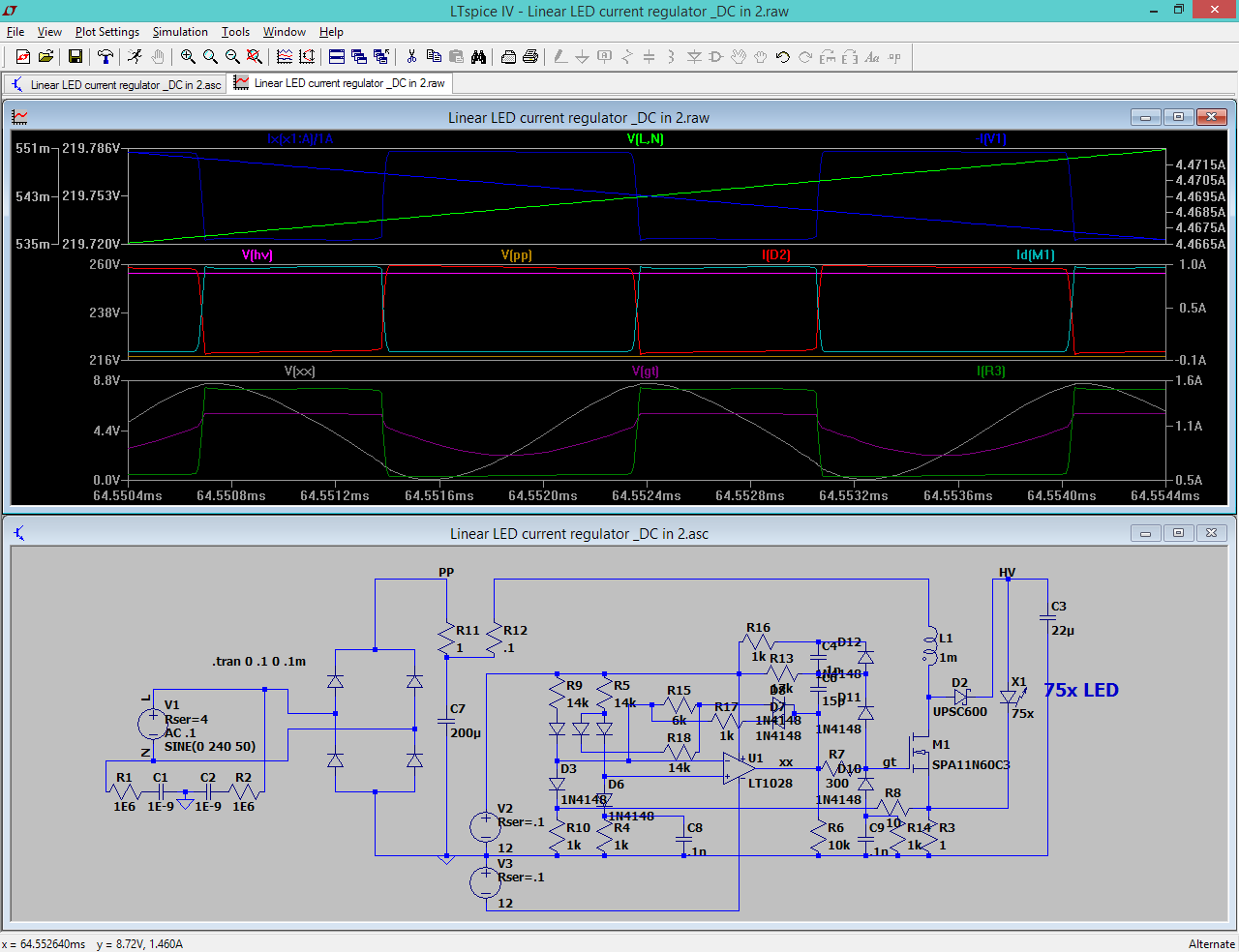Select the Diode placement tool
The image size is (1239, 952).
coord(694,57)
